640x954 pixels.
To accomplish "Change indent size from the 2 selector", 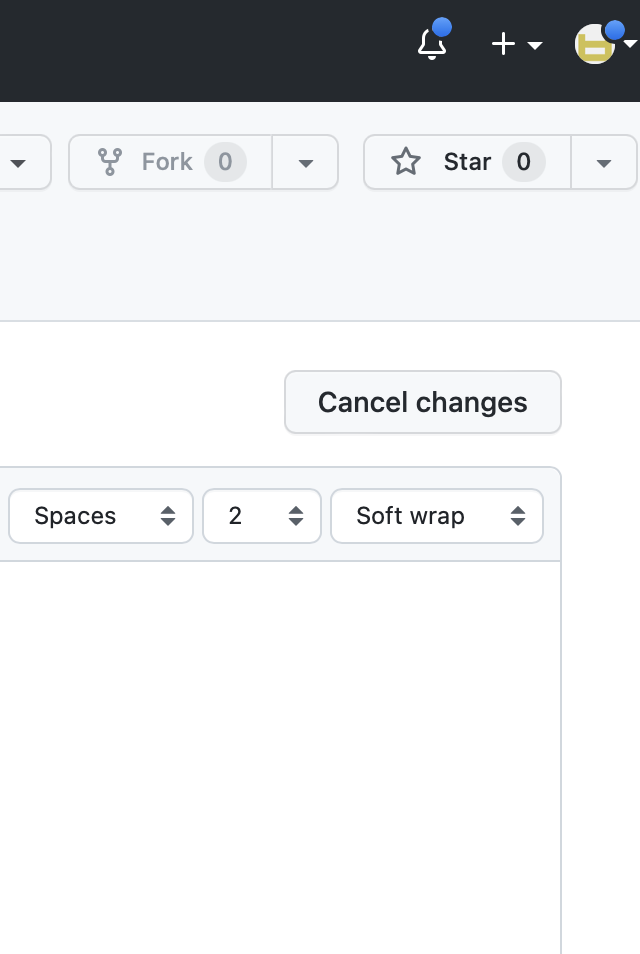I will [262, 516].
